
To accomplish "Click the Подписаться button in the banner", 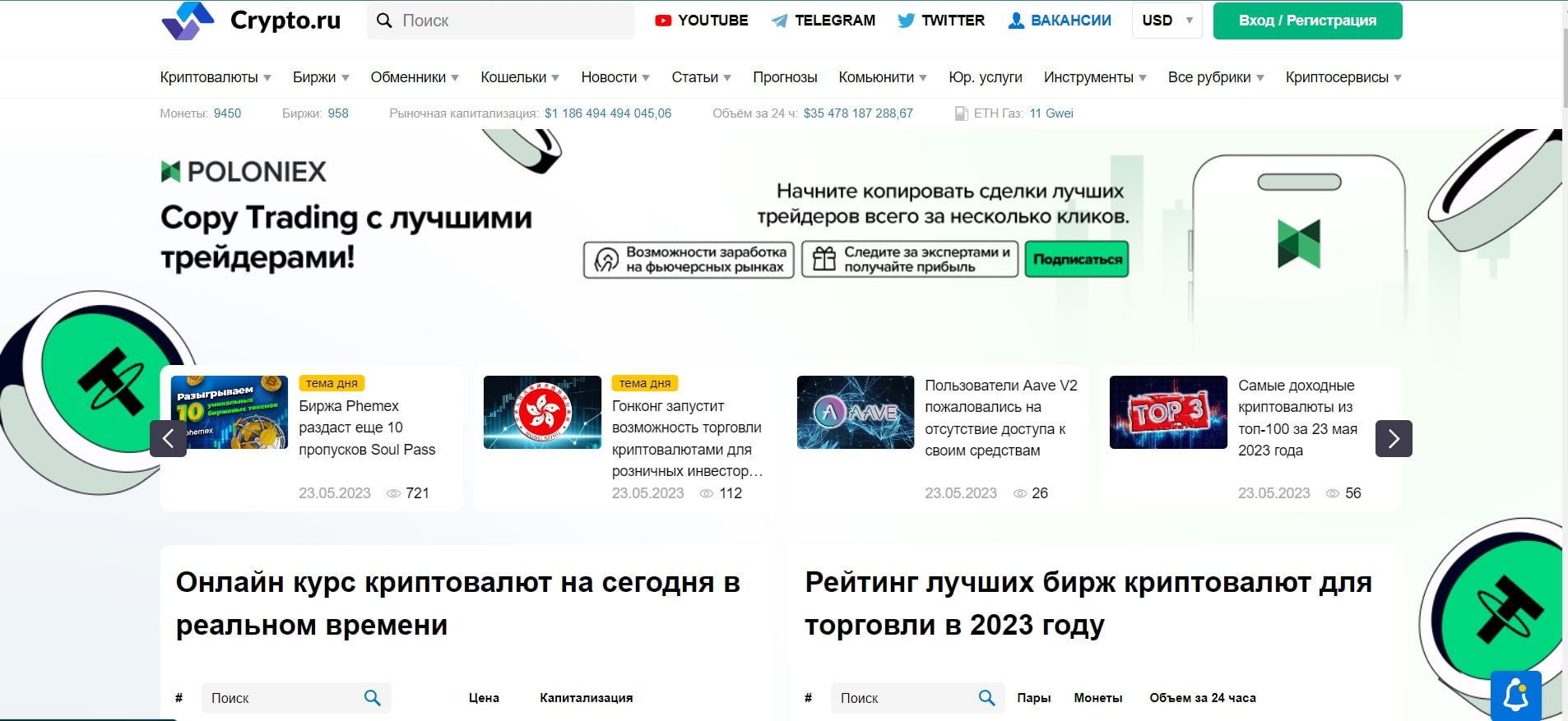I will tap(1077, 259).
